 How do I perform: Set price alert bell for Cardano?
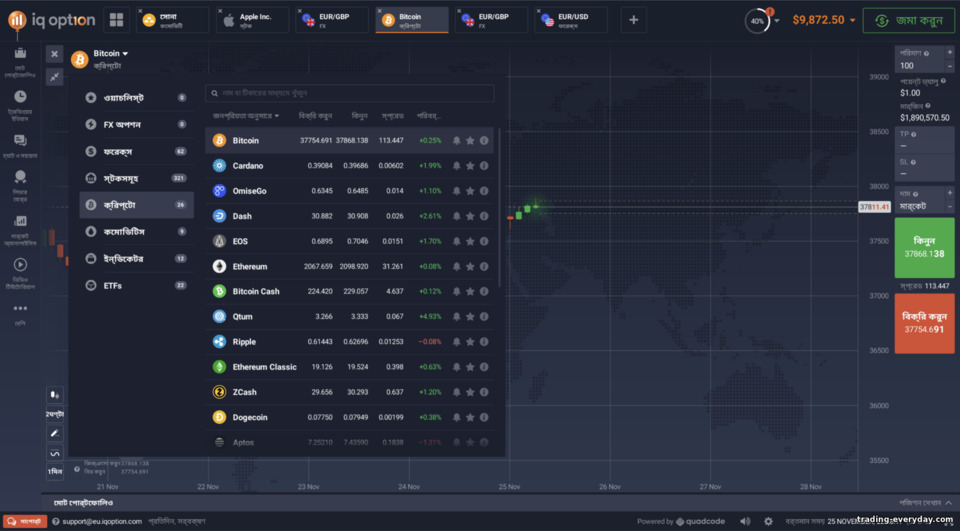click(456, 165)
